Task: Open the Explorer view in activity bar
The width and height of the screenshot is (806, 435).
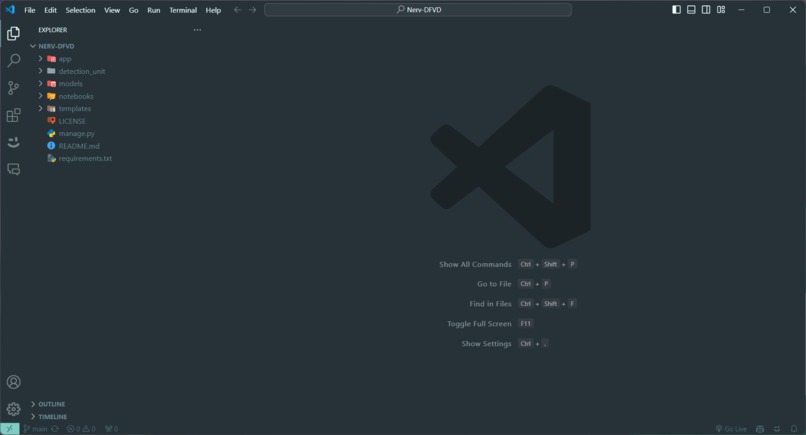Action: pos(13,33)
